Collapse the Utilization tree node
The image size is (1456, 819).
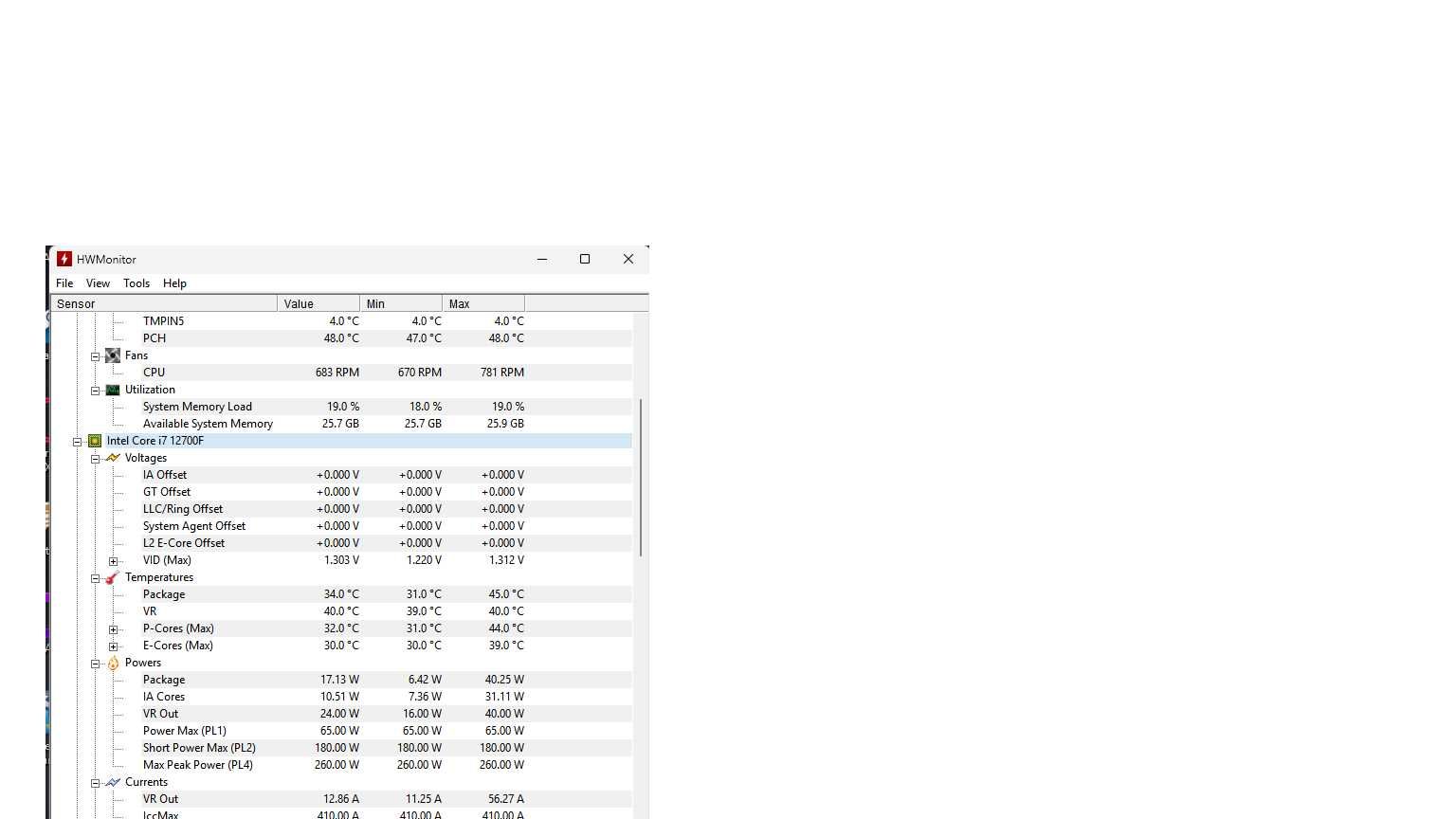[95, 391]
